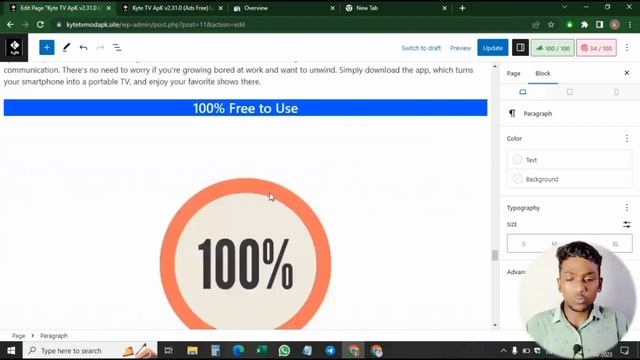Click Switch to draft
Screen dimensions: 640x360
click(x=421, y=48)
